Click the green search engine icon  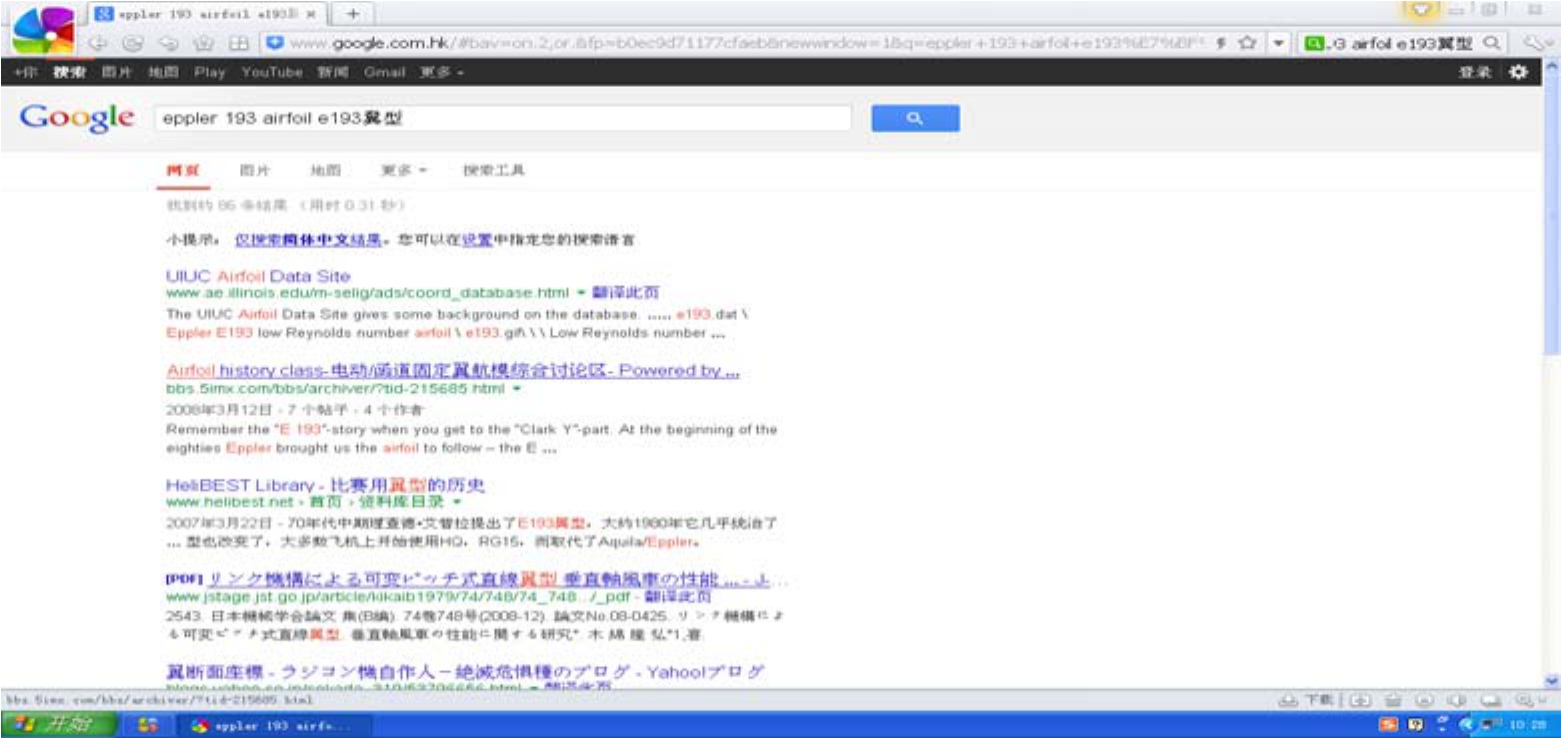click(x=1314, y=43)
